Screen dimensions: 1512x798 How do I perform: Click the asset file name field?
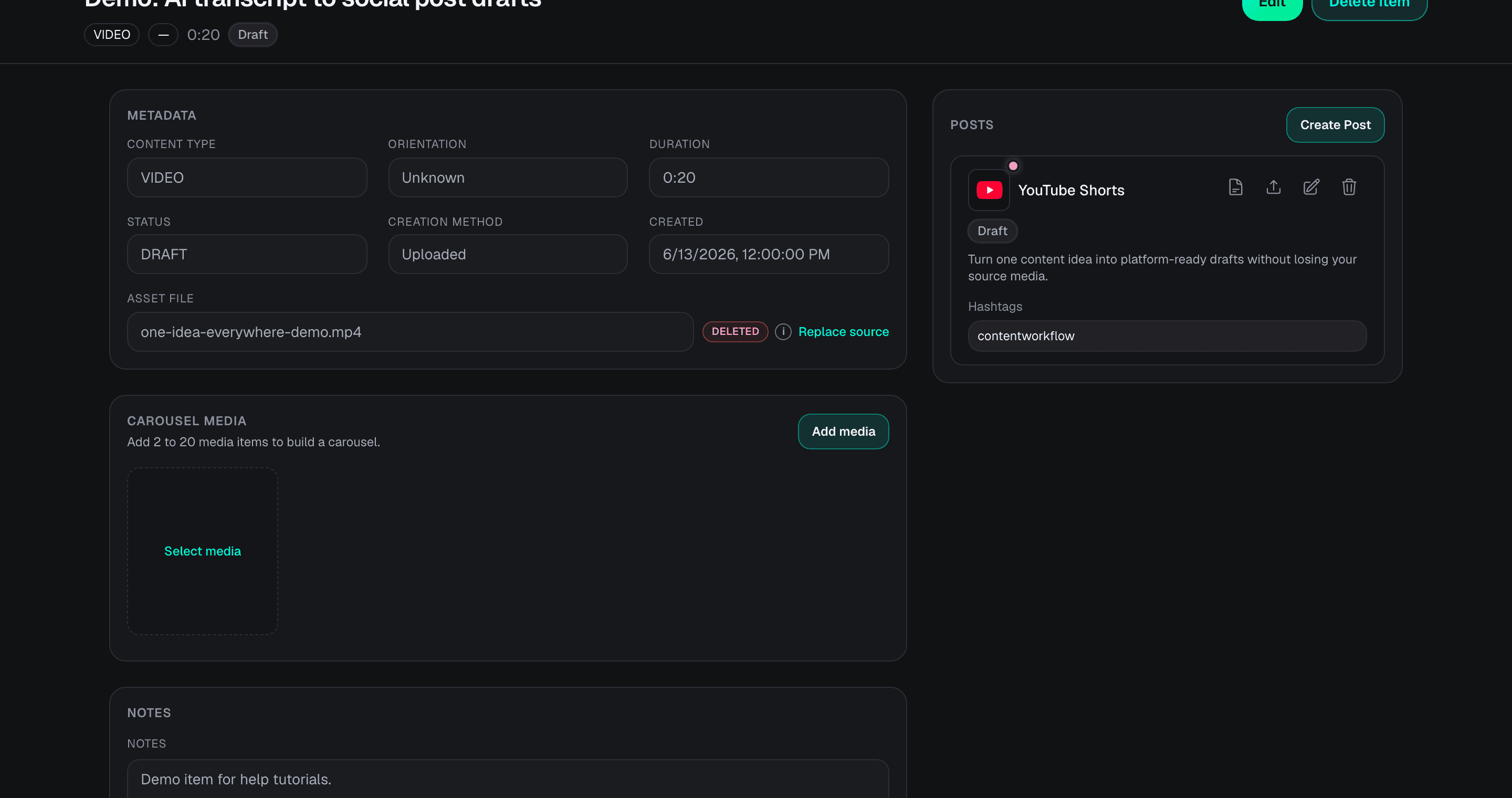pos(410,331)
